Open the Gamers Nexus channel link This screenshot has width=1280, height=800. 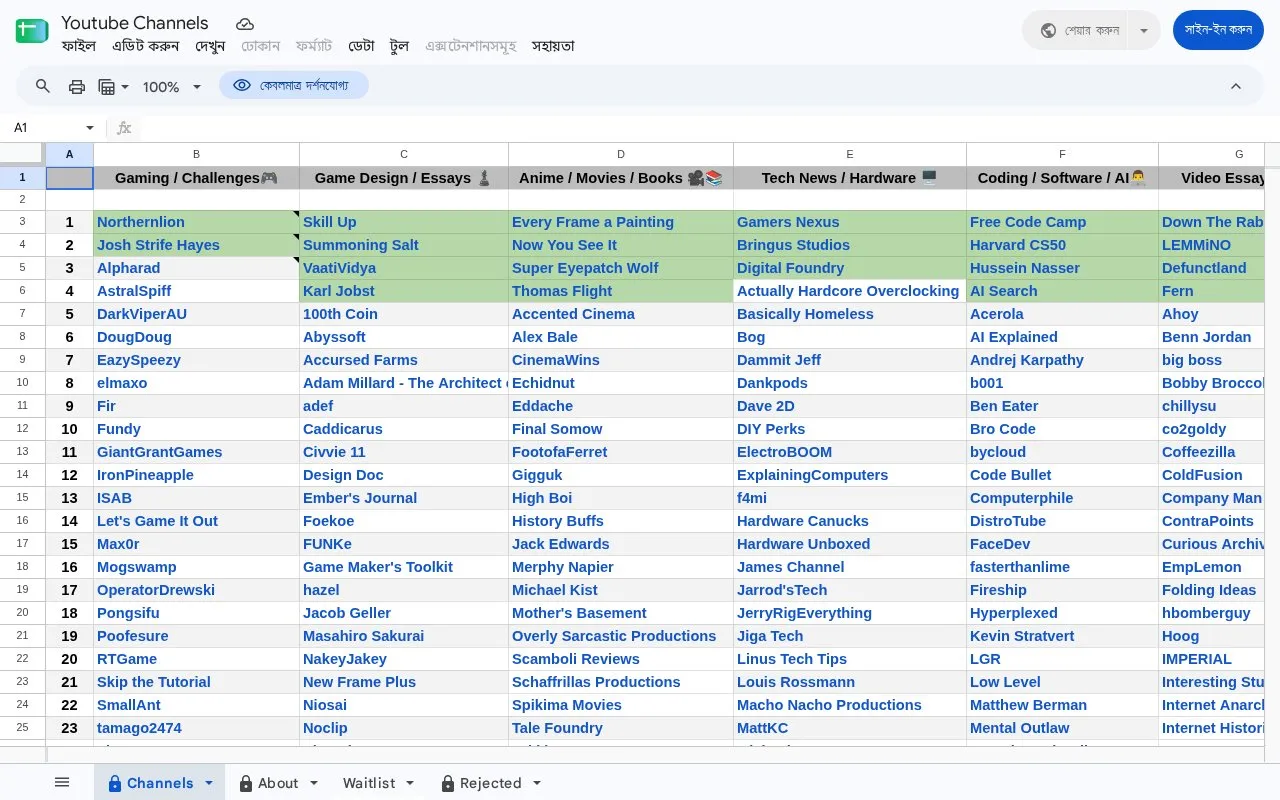coord(788,222)
